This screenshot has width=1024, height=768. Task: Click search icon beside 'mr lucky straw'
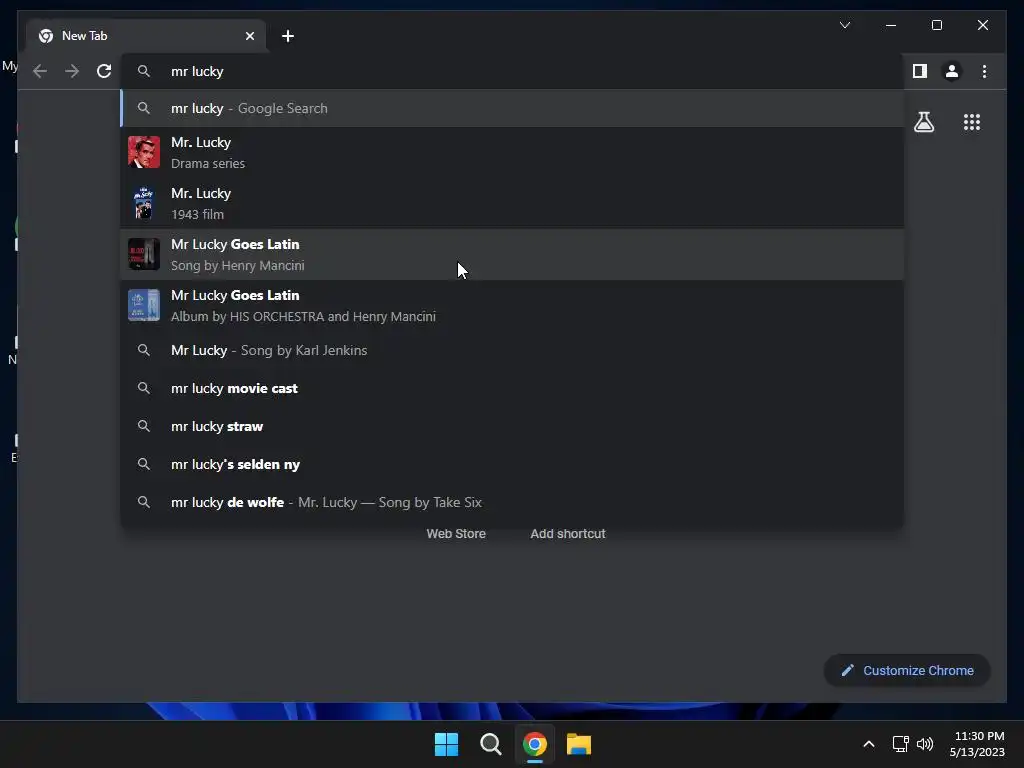pyautogui.click(x=144, y=426)
